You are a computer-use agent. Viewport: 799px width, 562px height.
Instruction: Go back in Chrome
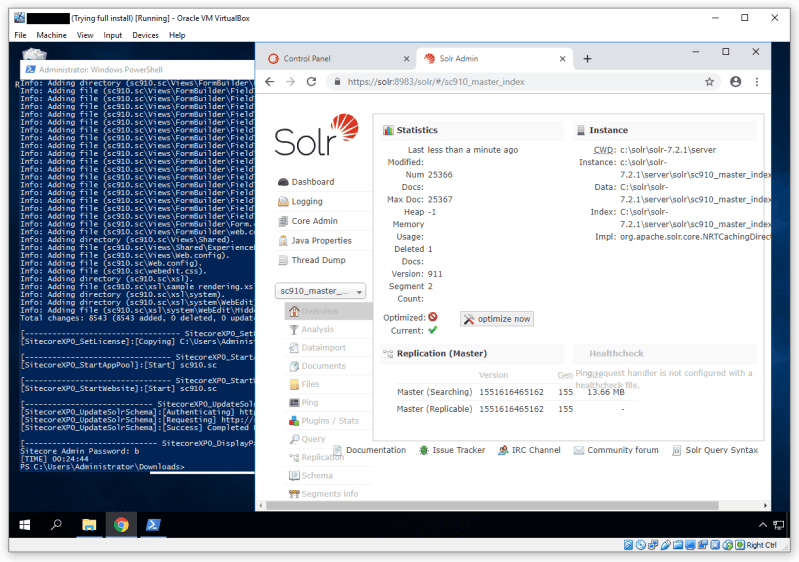pyautogui.click(x=270, y=82)
